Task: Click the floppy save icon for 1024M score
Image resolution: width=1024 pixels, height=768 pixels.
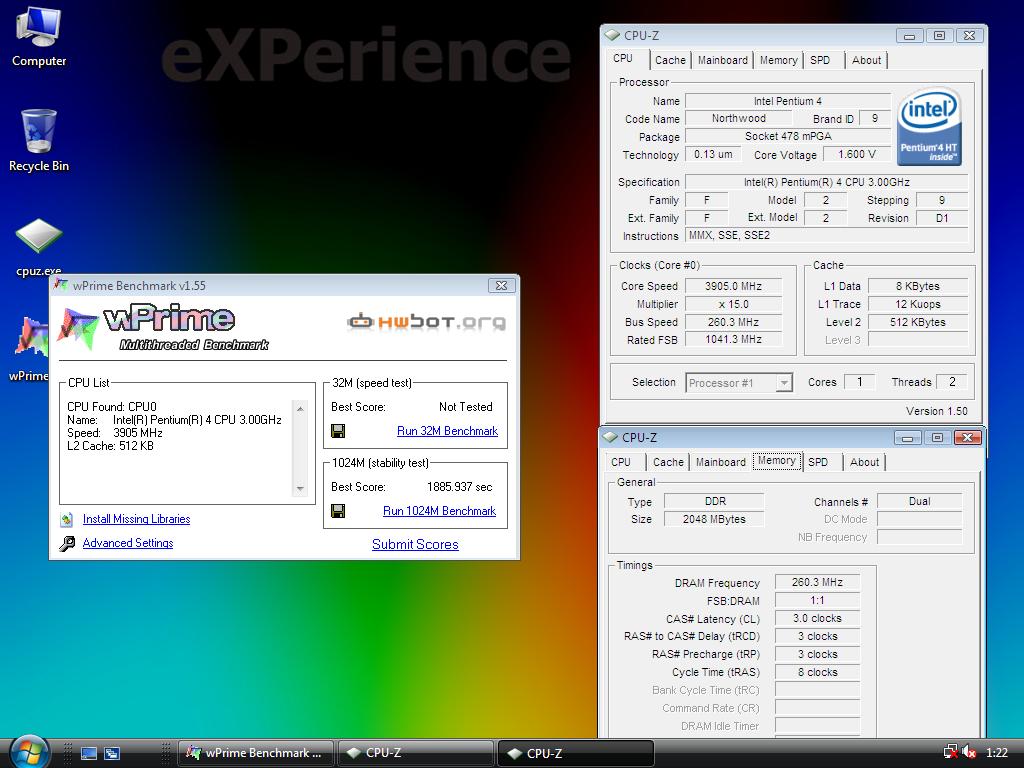Action: [338, 511]
